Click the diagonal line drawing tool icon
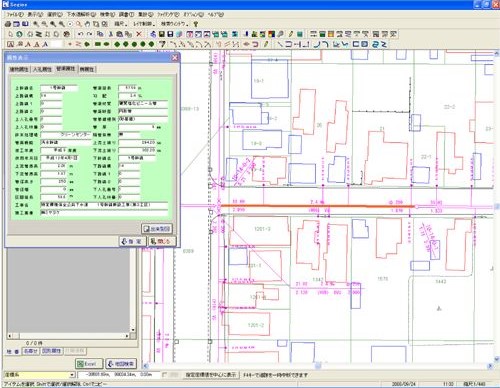Image resolution: width=500 pixels, height=388 pixels. coord(280,44)
